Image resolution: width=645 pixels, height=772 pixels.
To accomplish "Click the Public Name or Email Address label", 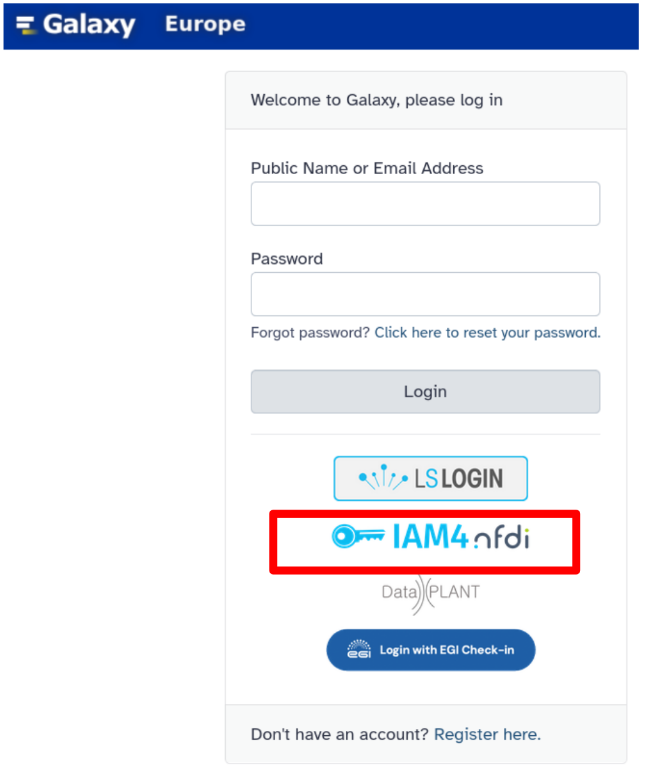I will pyautogui.click(x=367, y=168).
